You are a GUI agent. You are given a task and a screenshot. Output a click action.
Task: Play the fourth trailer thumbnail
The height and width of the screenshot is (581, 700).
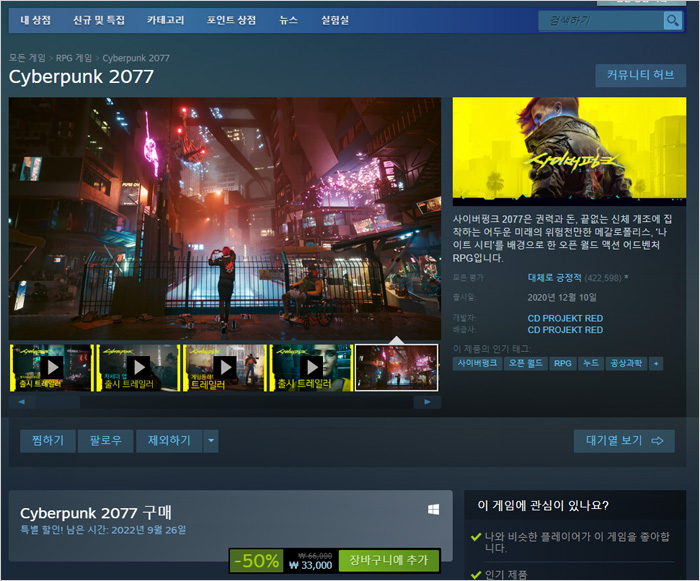[x=311, y=367]
